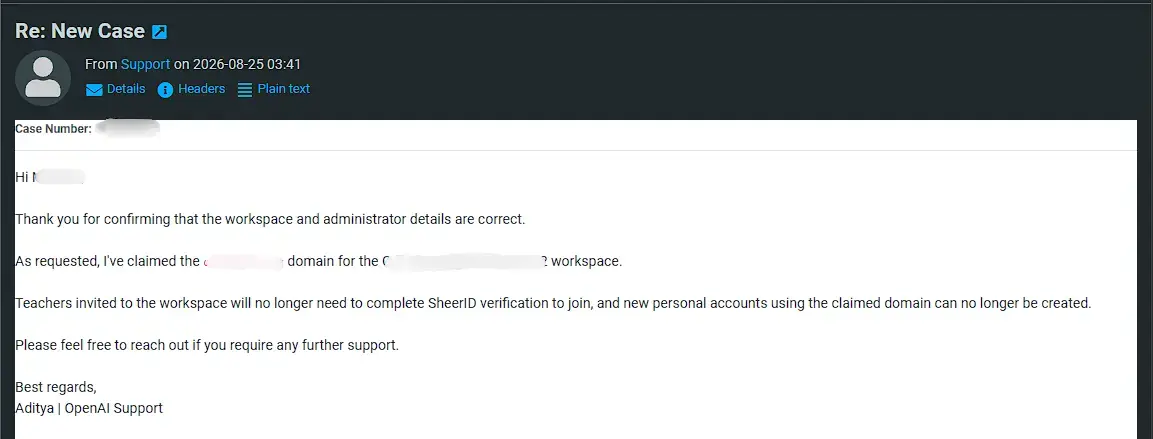Click the redacted red domain link

(243, 262)
